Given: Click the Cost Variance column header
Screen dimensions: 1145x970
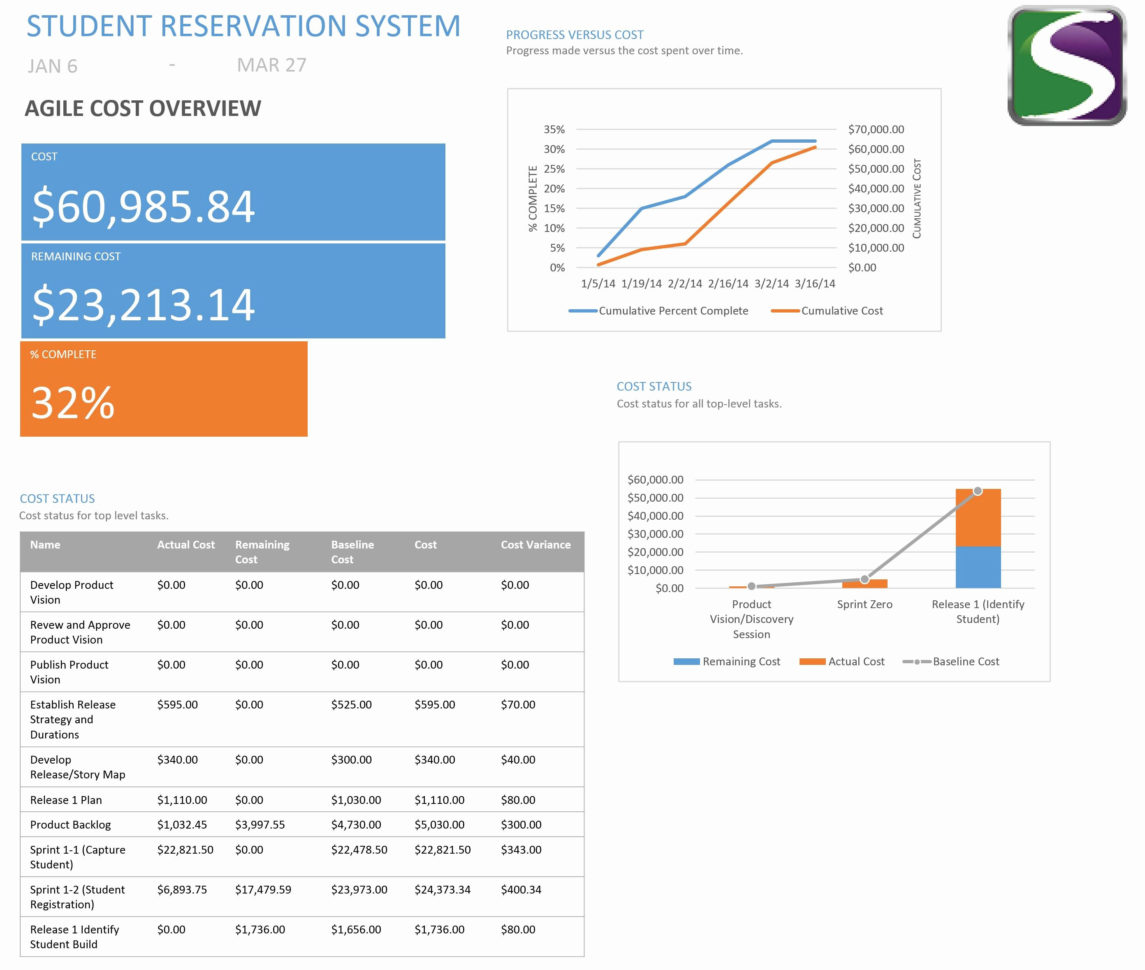Looking at the screenshot, I should point(535,545).
